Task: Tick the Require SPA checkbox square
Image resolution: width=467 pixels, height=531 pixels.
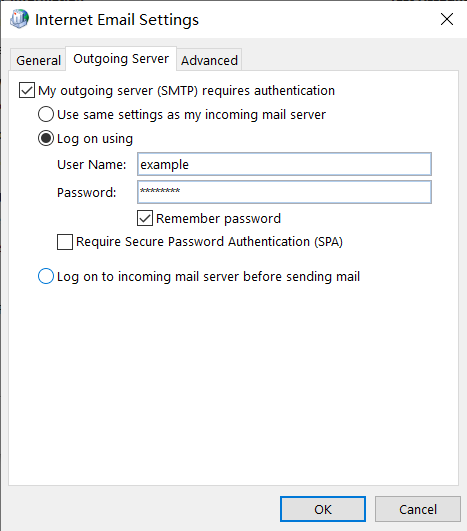Action: (x=65, y=242)
